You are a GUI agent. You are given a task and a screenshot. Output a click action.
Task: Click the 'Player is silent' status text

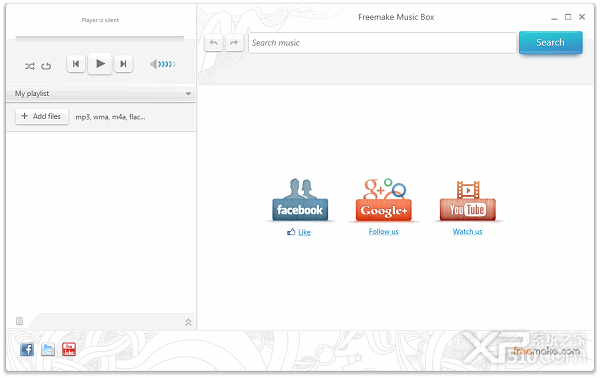pyautogui.click(x=100, y=20)
